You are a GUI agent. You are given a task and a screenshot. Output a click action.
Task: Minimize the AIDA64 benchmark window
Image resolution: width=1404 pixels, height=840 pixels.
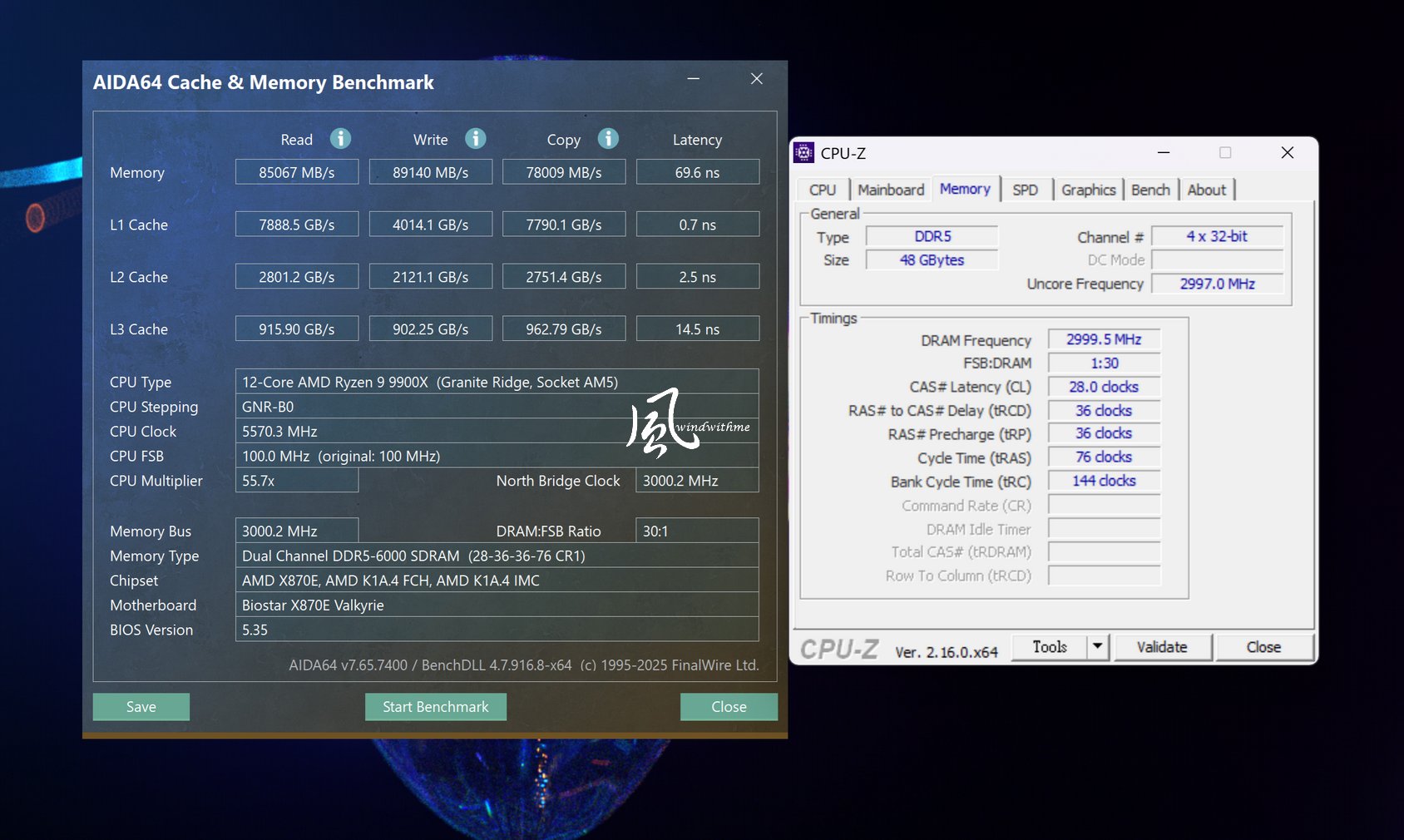tap(693, 79)
